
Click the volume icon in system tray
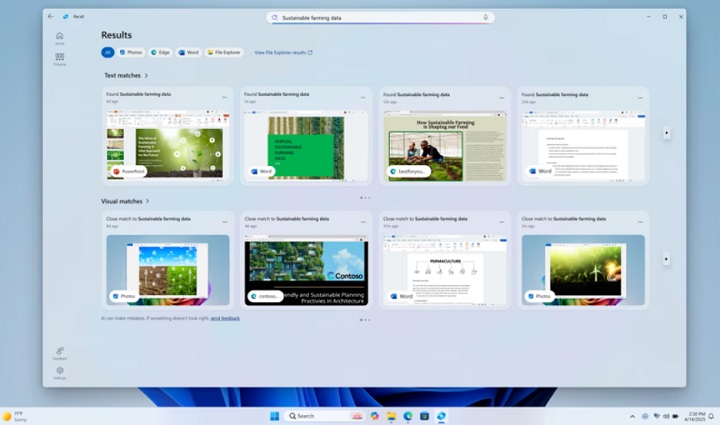(666, 416)
